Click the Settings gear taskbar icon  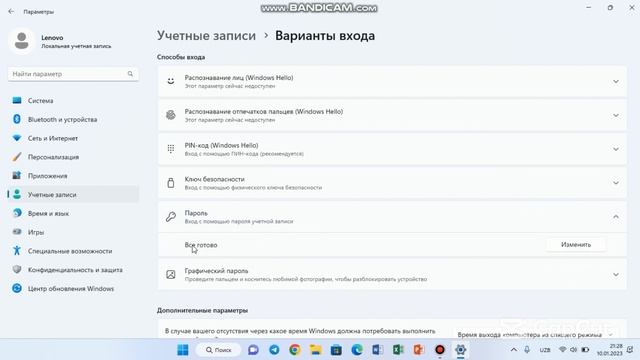(x=460, y=350)
